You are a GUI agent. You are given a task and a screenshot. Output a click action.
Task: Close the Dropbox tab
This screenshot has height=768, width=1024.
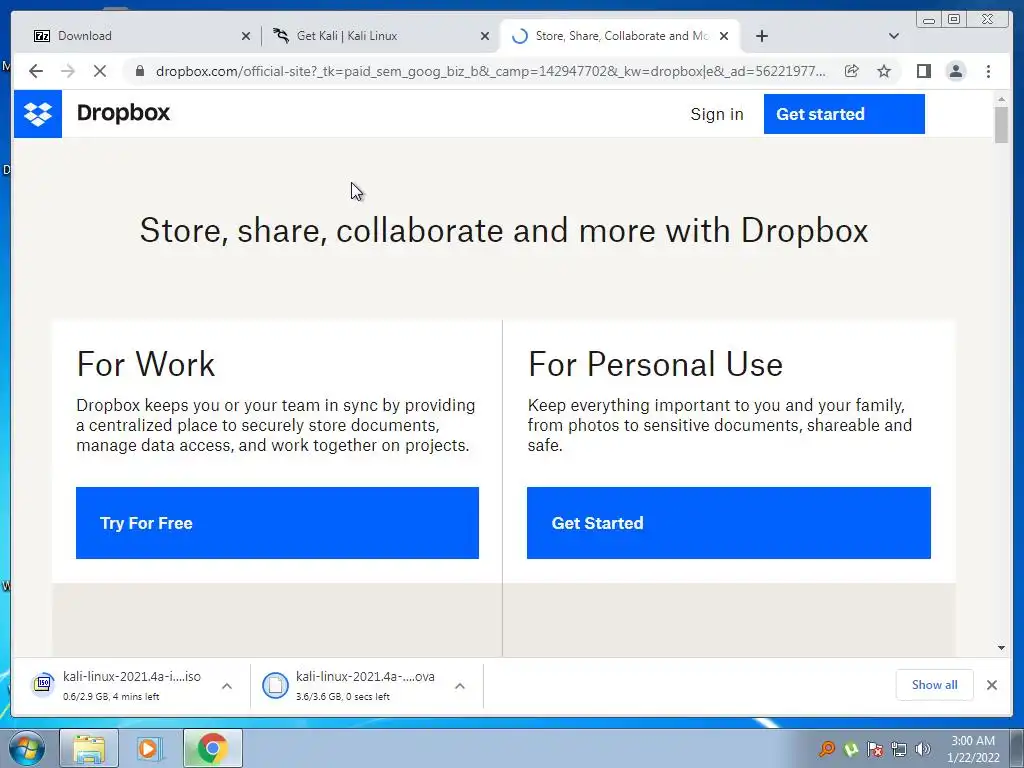click(x=724, y=36)
